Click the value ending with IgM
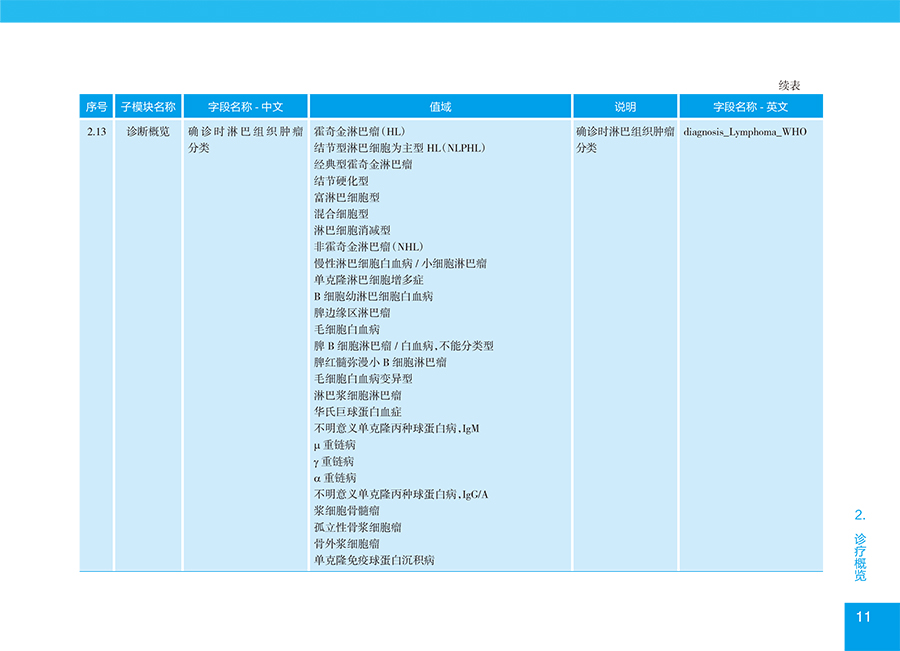Image resolution: width=900 pixels, height=651 pixels. pyautogui.click(x=397, y=428)
